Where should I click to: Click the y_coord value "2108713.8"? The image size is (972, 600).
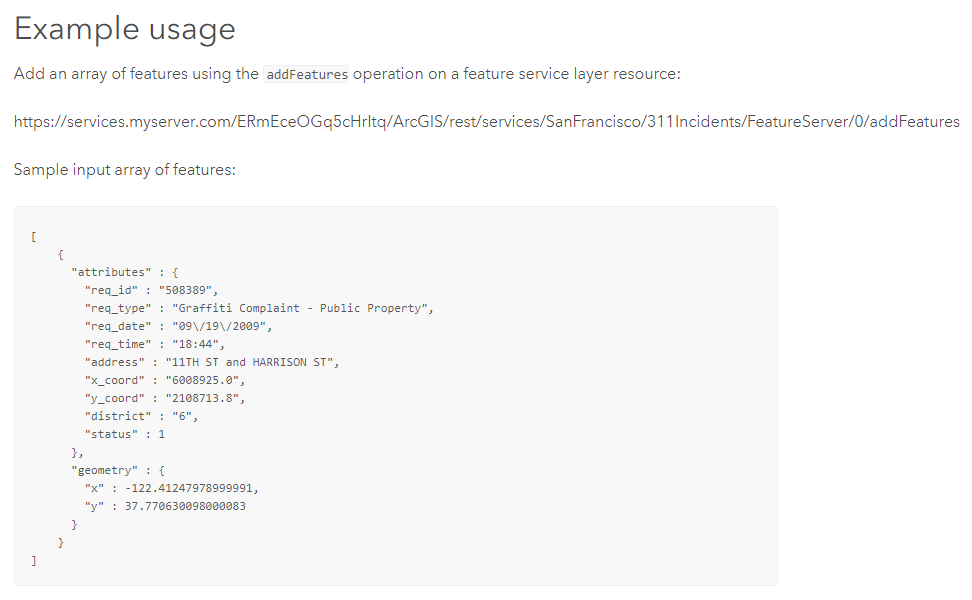tap(203, 398)
